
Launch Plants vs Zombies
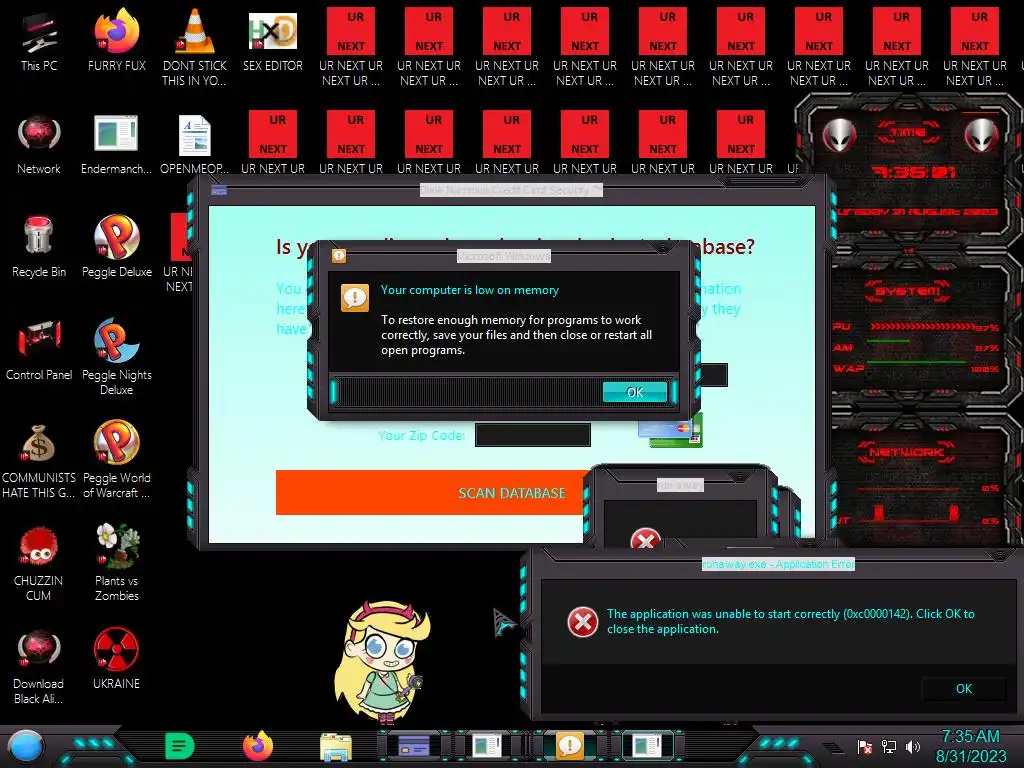click(x=116, y=562)
